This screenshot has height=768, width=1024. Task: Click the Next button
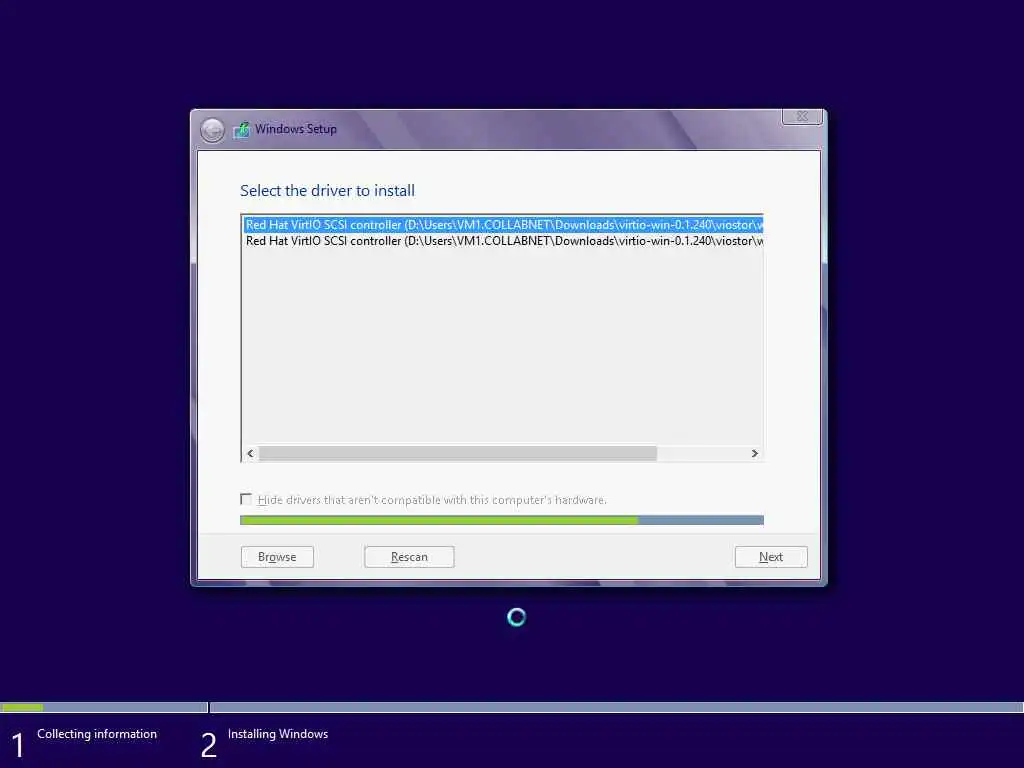click(x=771, y=557)
